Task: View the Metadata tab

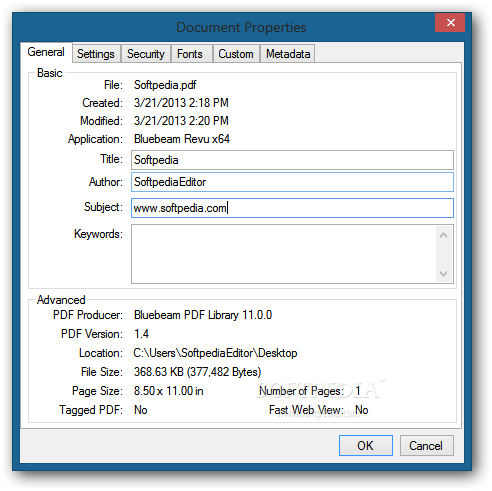Action: pyautogui.click(x=288, y=54)
